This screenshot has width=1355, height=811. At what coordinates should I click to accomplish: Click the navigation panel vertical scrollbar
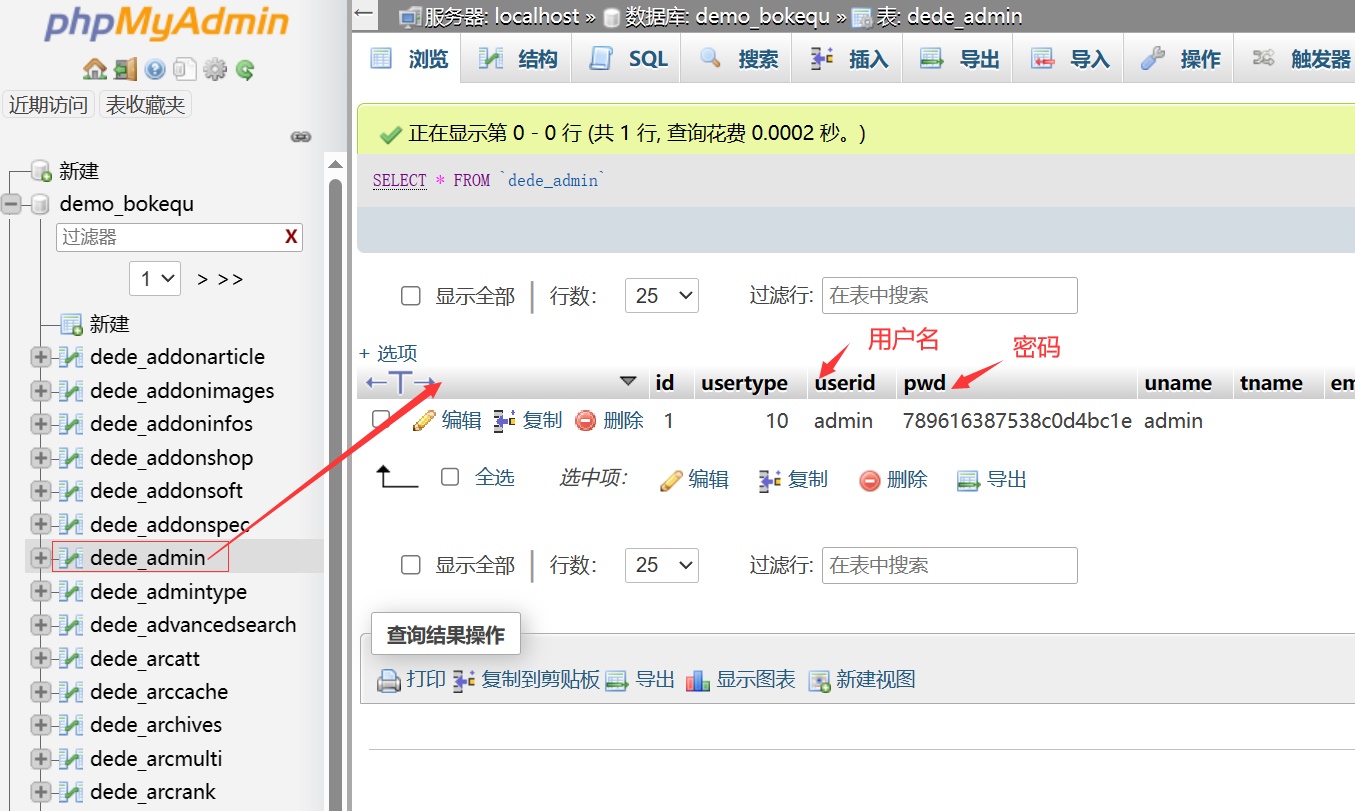tap(335, 480)
